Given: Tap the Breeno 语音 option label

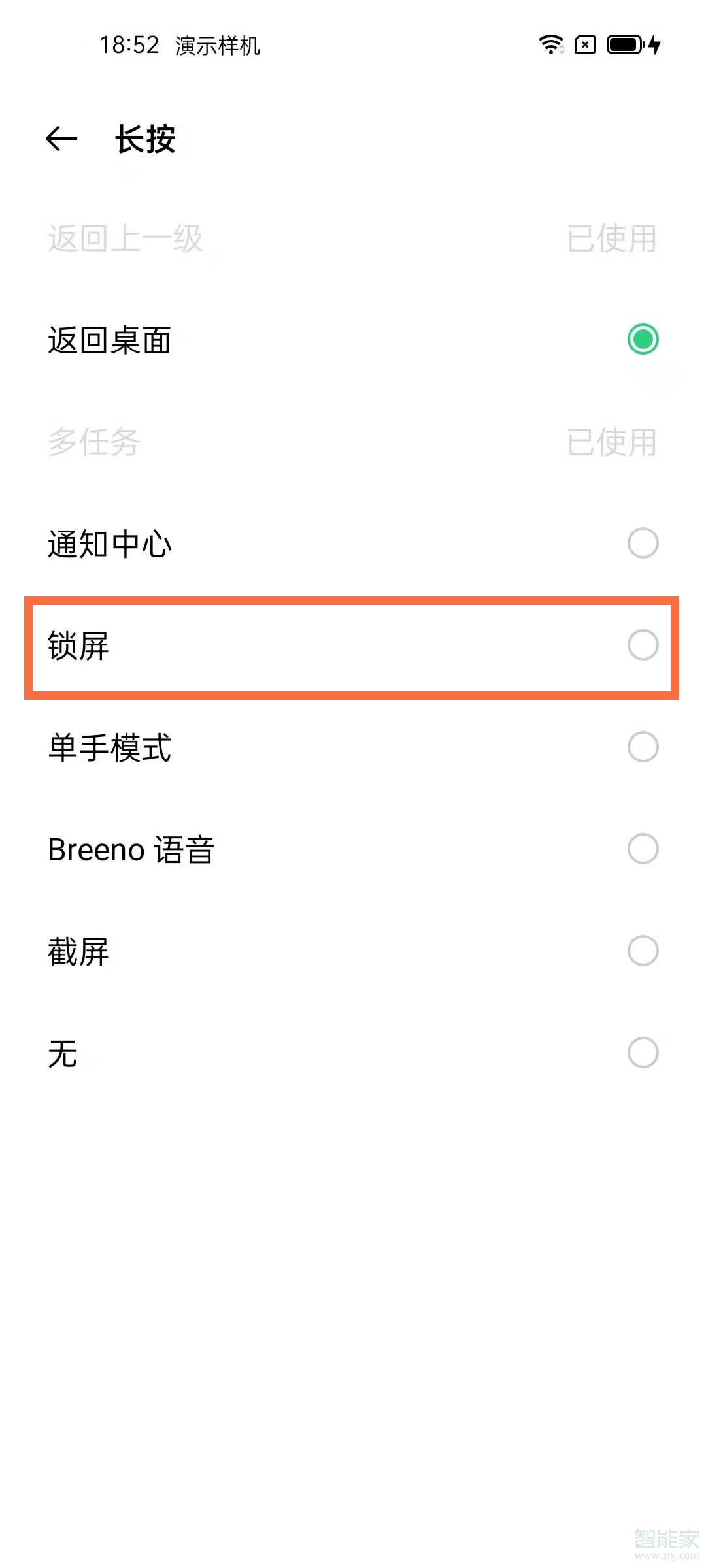Looking at the screenshot, I should tap(131, 850).
